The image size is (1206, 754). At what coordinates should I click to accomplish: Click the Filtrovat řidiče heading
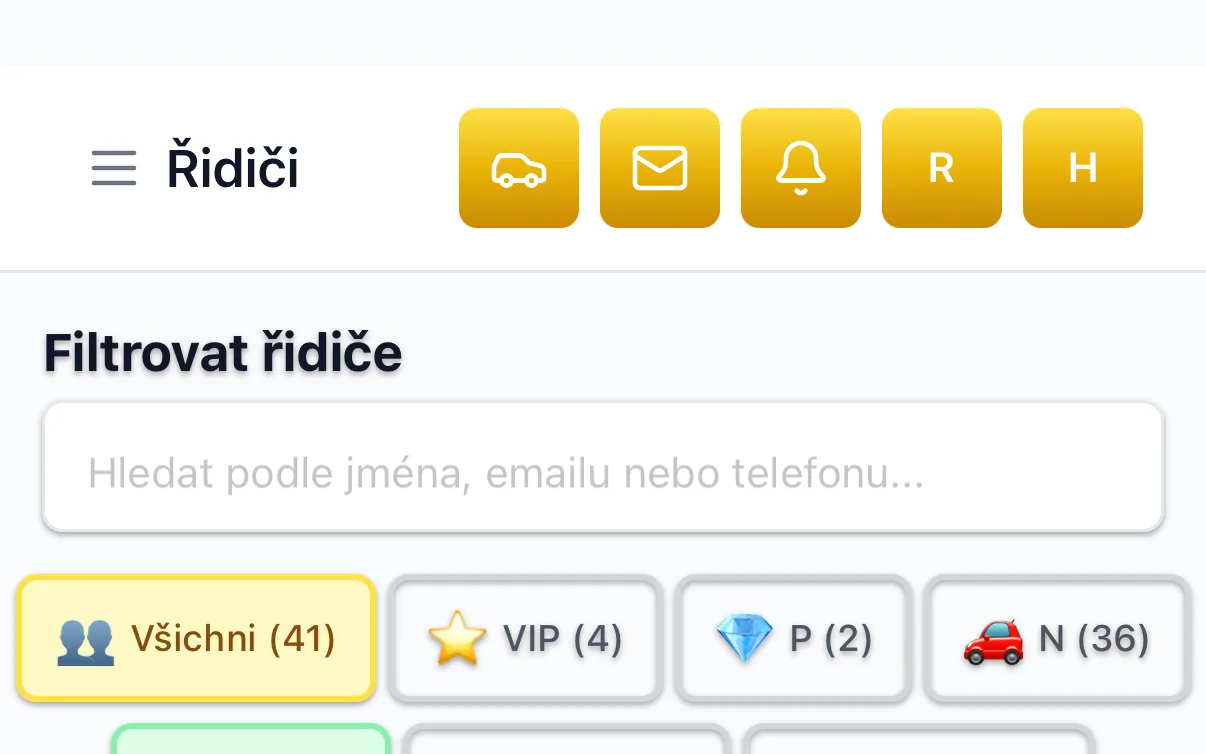tap(223, 352)
